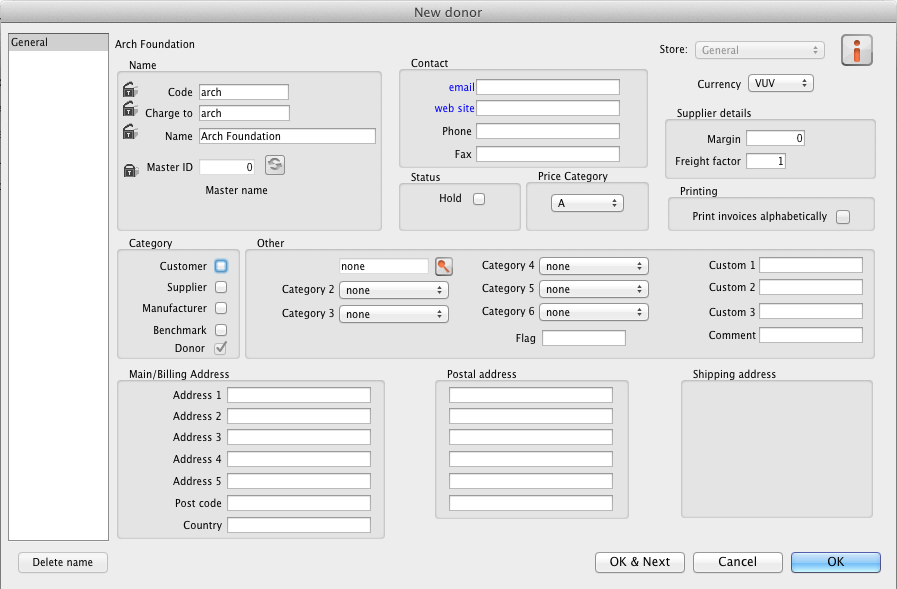Click into the Address 1 field
Viewport: 897px width, 589px height.
pyautogui.click(x=299, y=395)
